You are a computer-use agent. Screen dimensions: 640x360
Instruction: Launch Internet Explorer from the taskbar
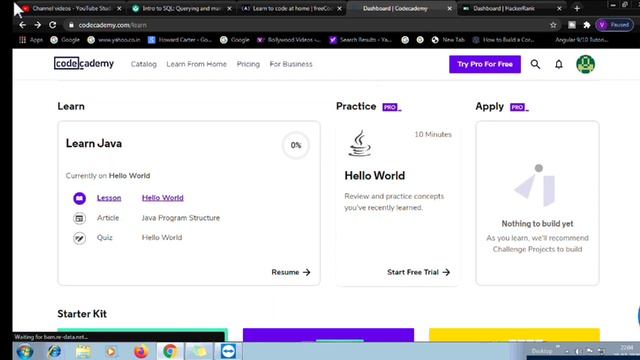[54, 351]
